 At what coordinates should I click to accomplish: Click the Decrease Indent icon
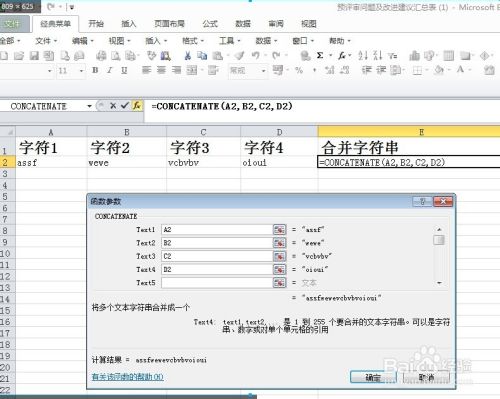coord(367,70)
